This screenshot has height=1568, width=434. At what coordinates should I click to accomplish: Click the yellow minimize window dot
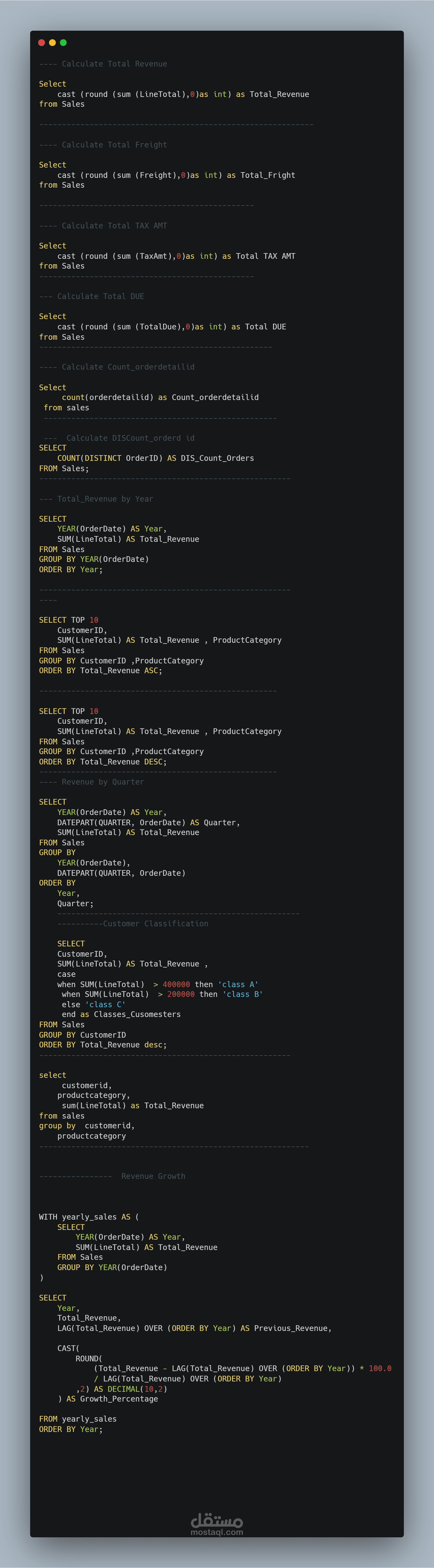pyautogui.click(x=52, y=43)
